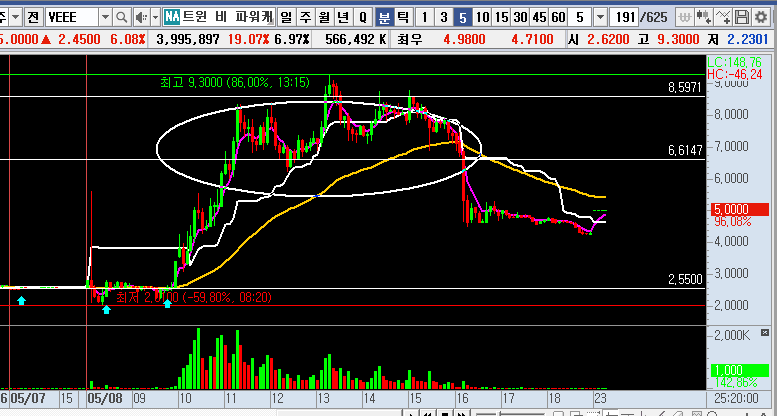This screenshot has width=777, height=416.
Task: Click the open price 2.6200
Action: [608, 40]
